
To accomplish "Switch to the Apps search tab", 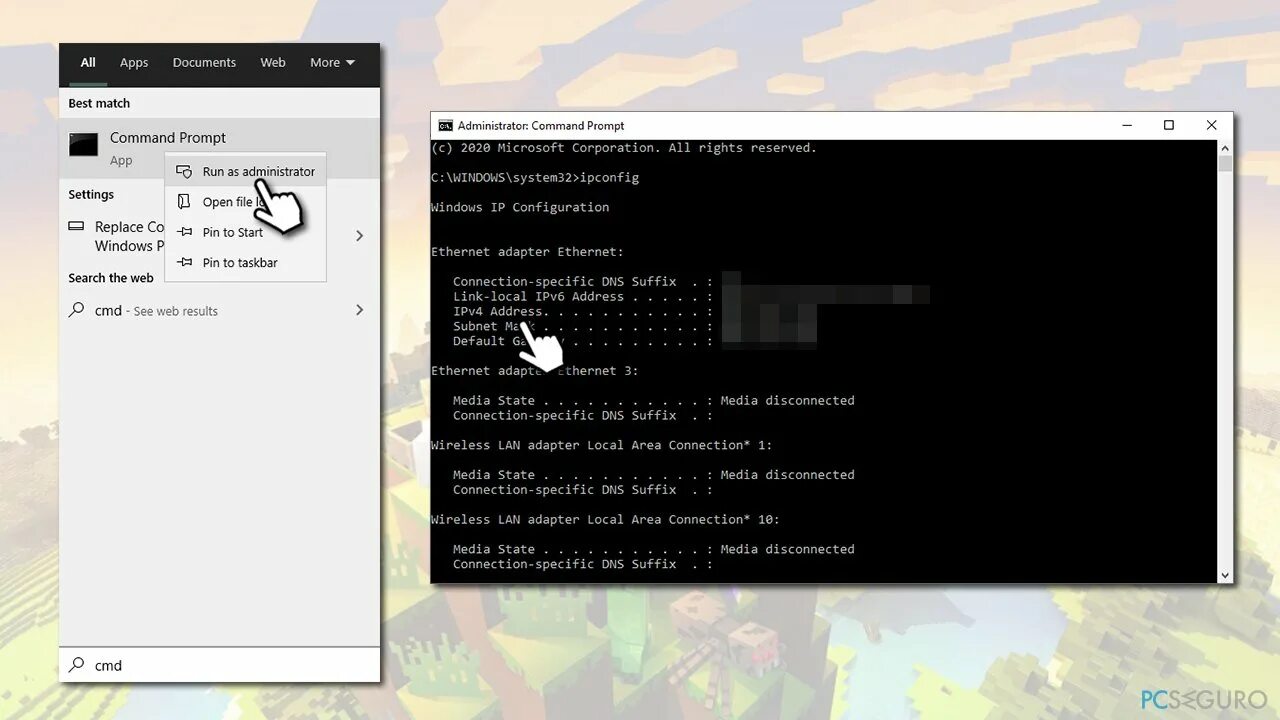I will 134,62.
